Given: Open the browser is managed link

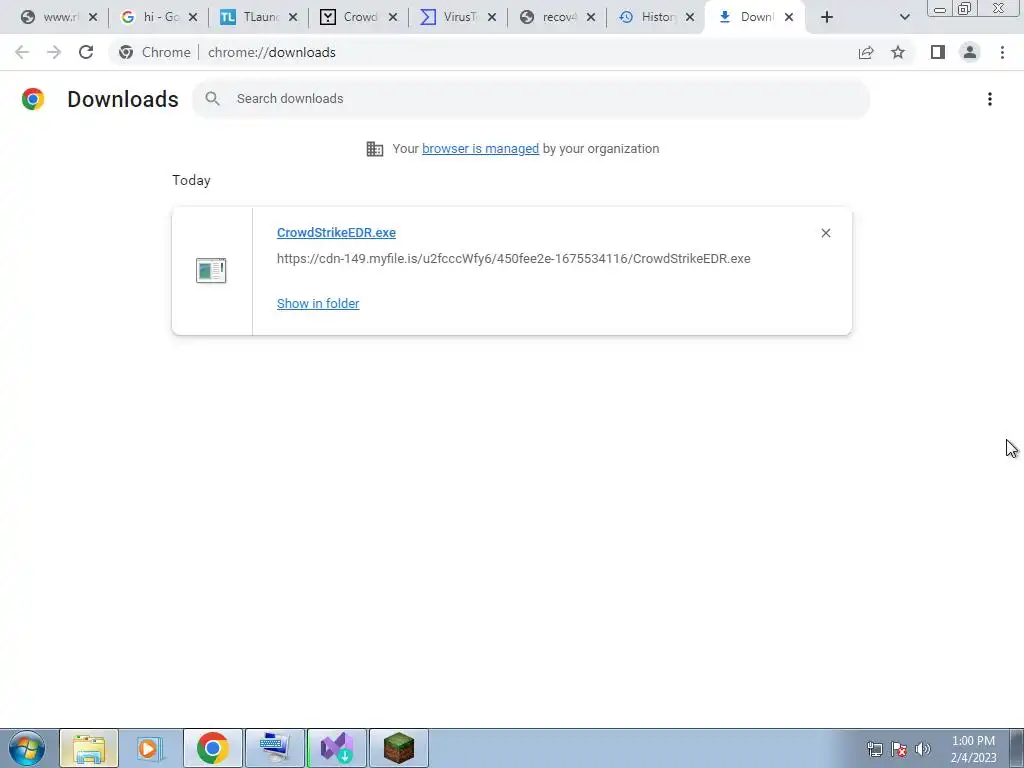Looking at the screenshot, I should coord(481,148).
